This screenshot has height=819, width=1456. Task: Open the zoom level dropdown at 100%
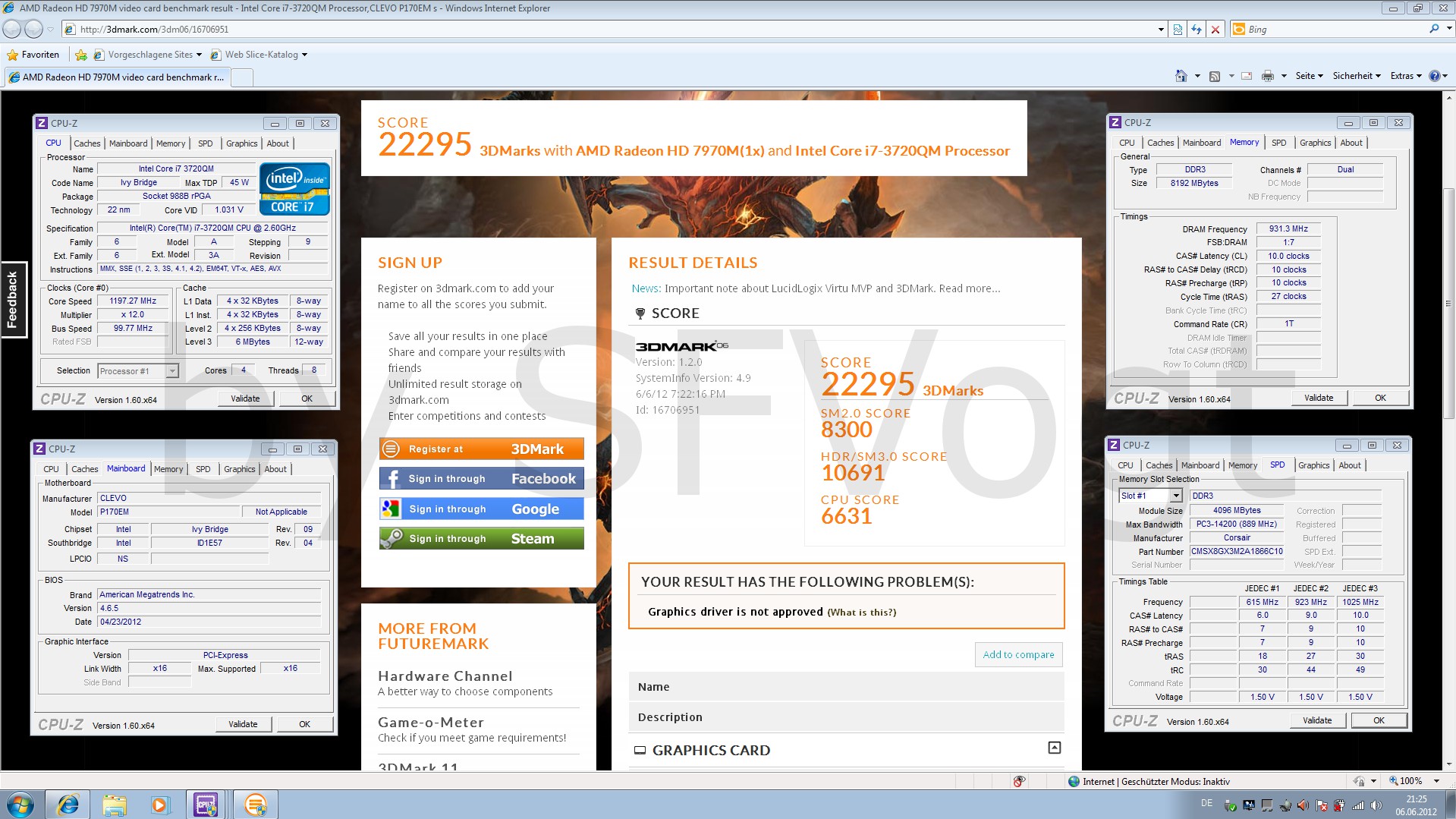pos(1436,781)
